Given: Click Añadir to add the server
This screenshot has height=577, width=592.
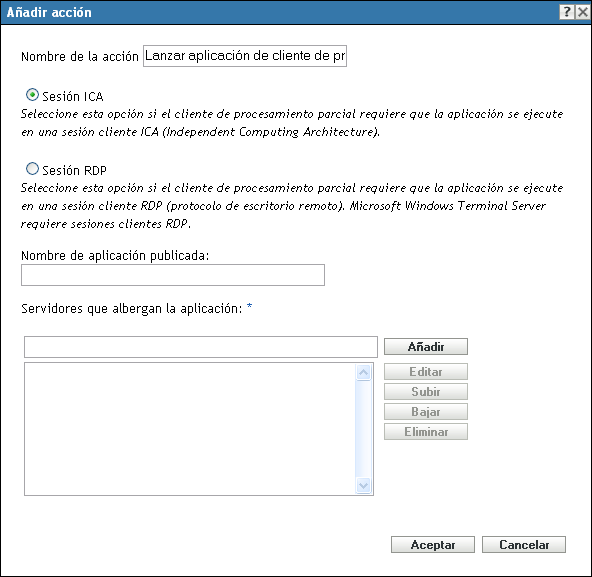Looking at the screenshot, I should pos(426,347).
